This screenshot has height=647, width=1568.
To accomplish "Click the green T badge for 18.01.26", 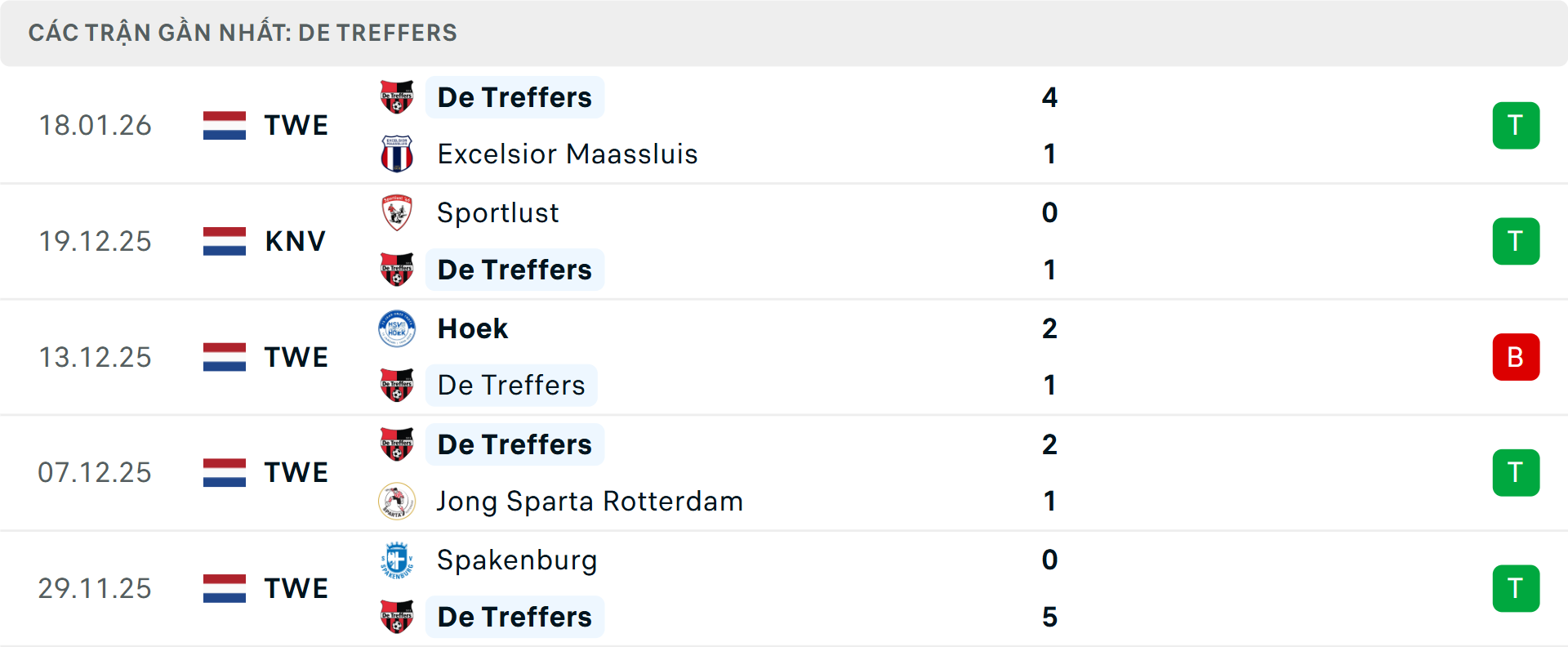I will click(1516, 125).
